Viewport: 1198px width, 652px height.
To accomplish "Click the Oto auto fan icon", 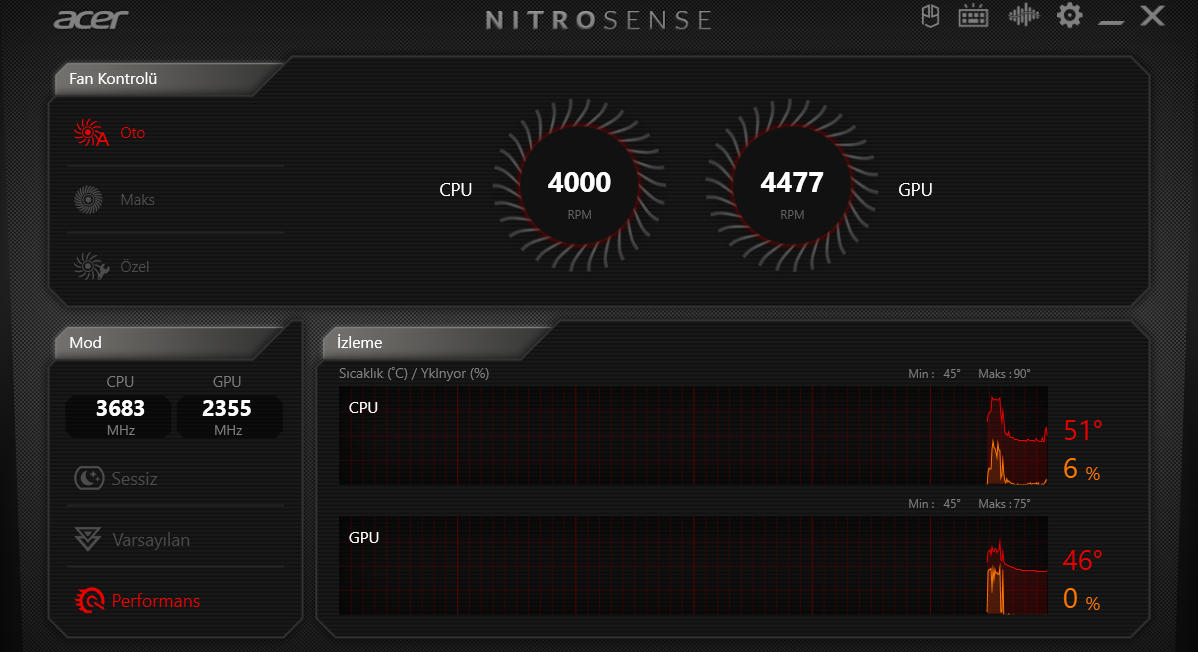I will point(91,132).
